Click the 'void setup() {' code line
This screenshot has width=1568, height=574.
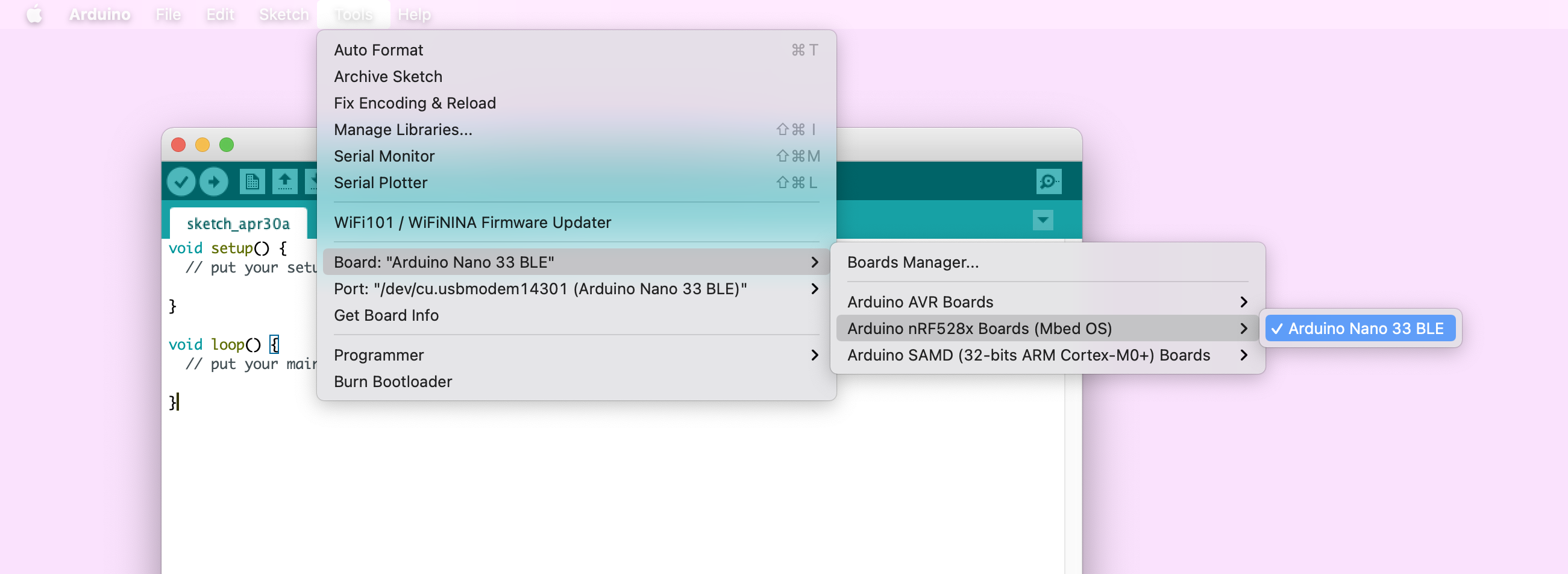coord(228,248)
